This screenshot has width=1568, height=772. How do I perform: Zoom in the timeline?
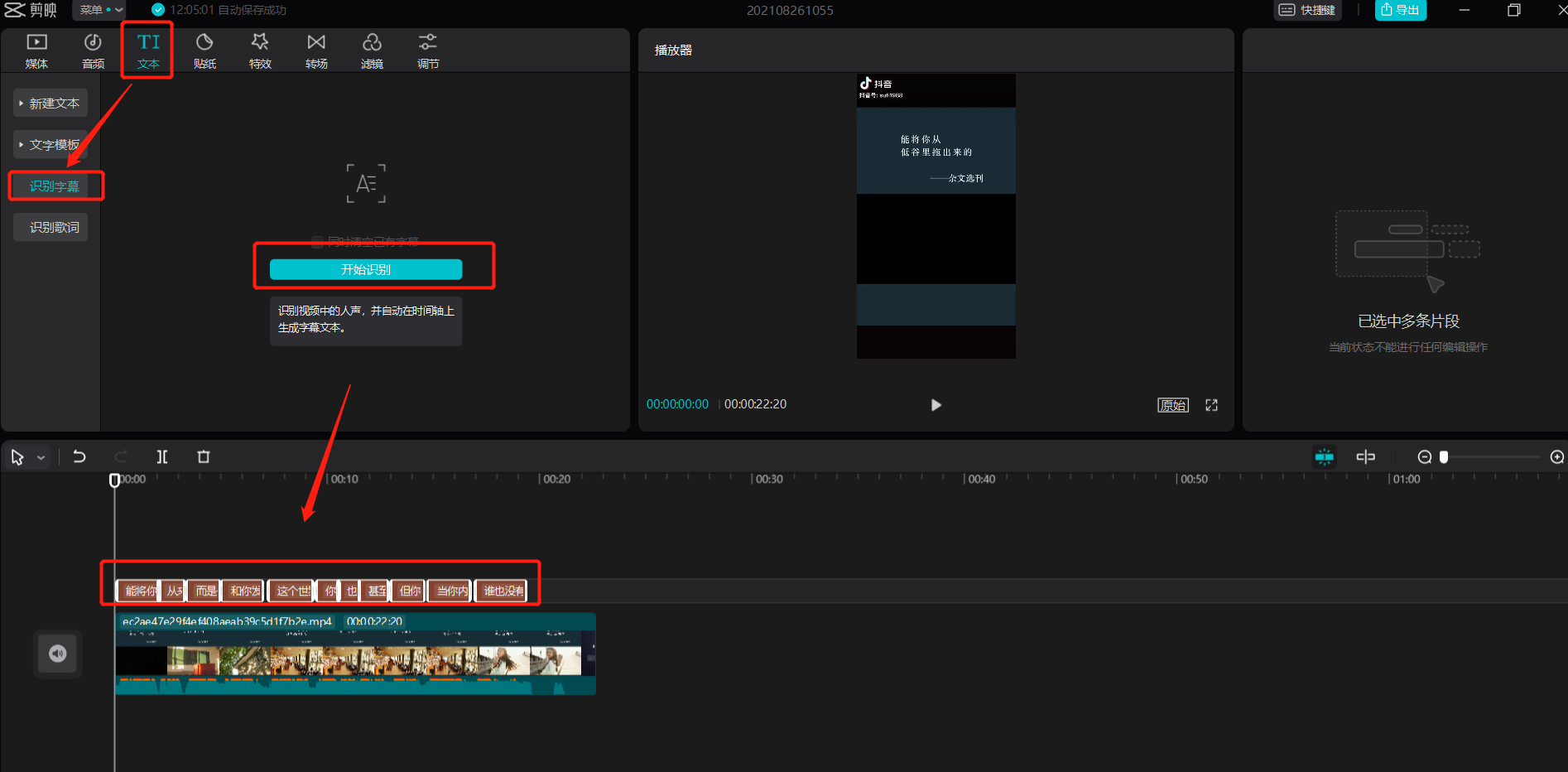(1556, 457)
